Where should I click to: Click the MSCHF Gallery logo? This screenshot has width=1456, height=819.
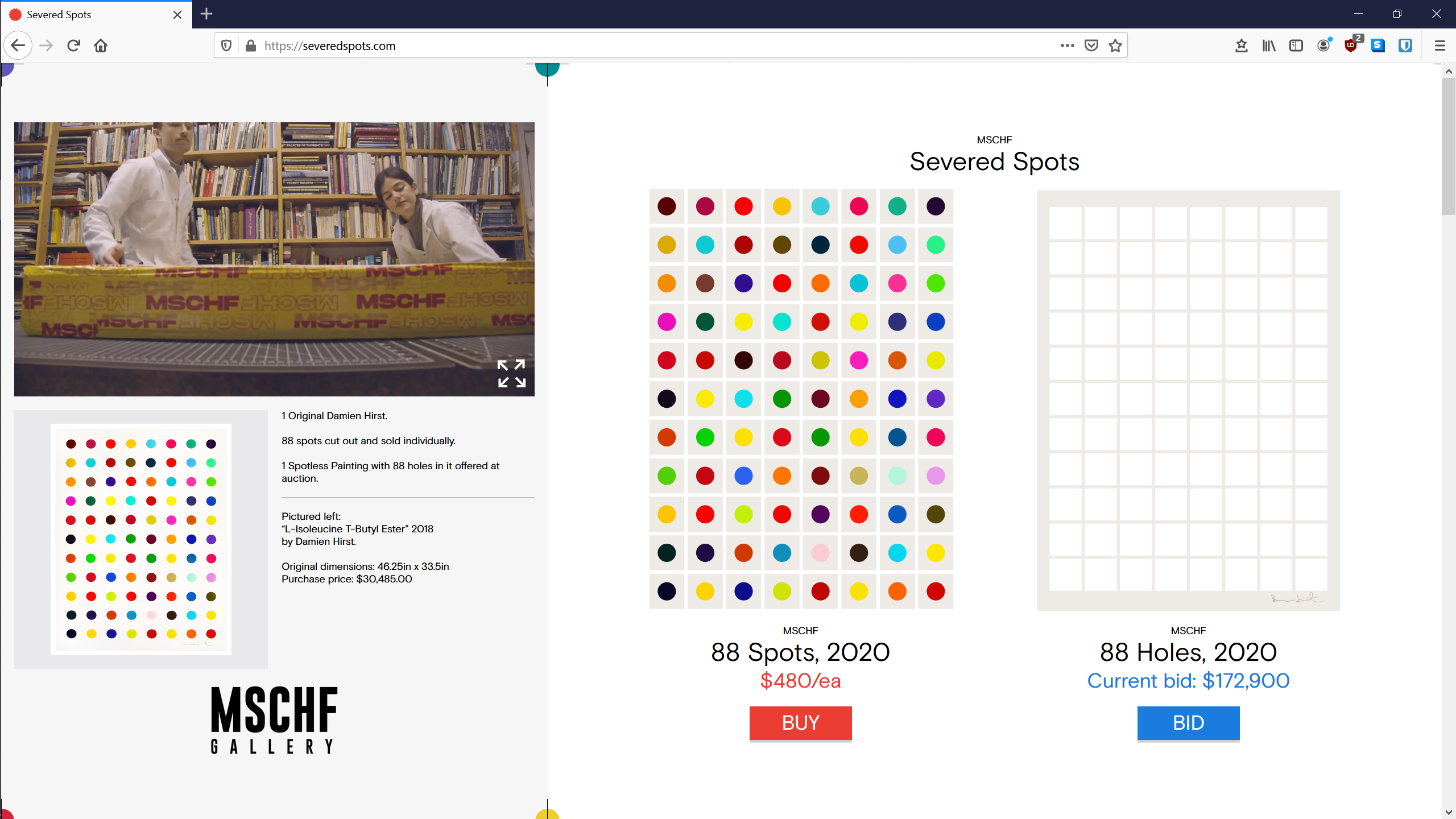coord(274,720)
